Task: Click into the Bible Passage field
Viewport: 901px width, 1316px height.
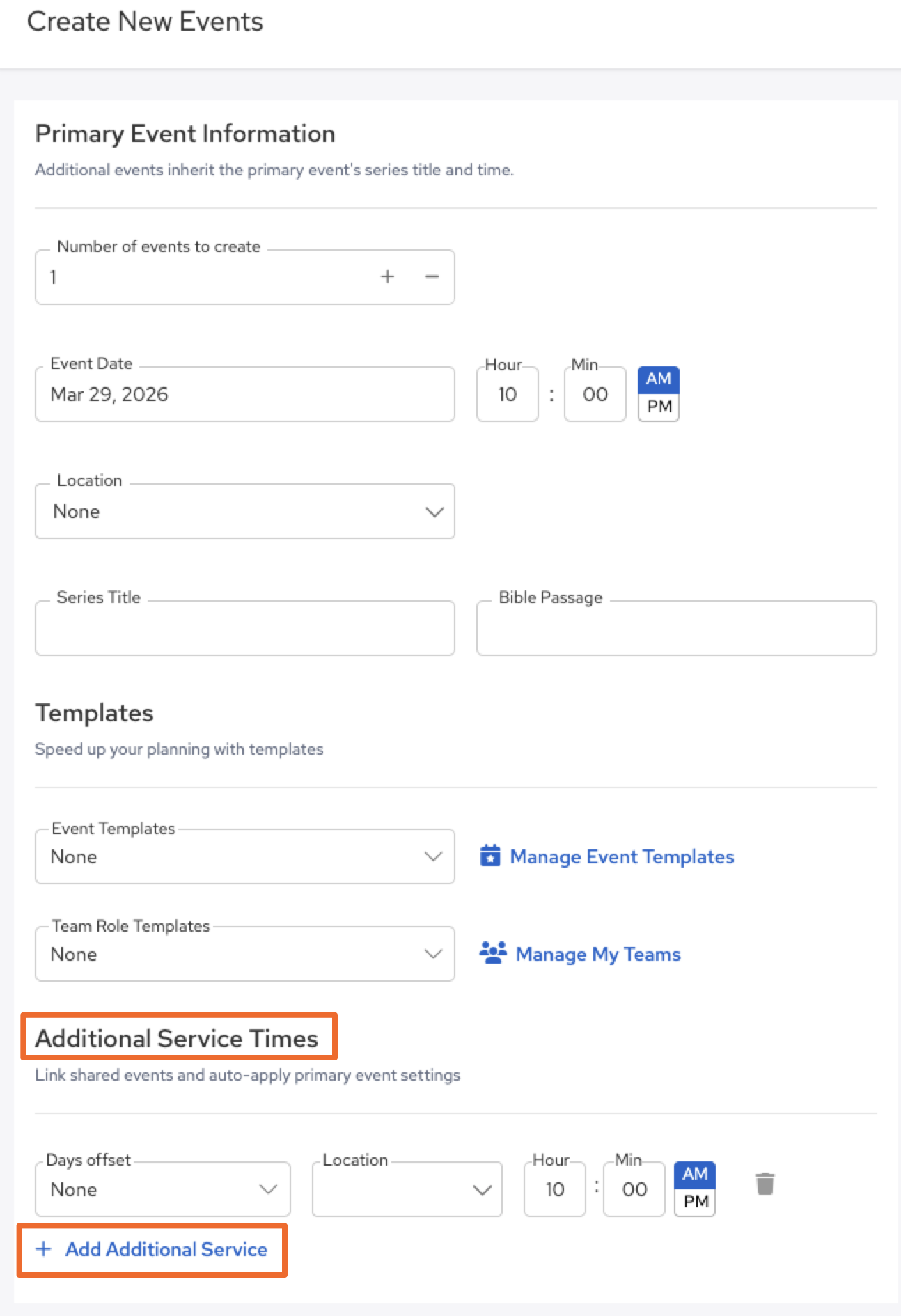Action: pyautogui.click(x=675, y=629)
